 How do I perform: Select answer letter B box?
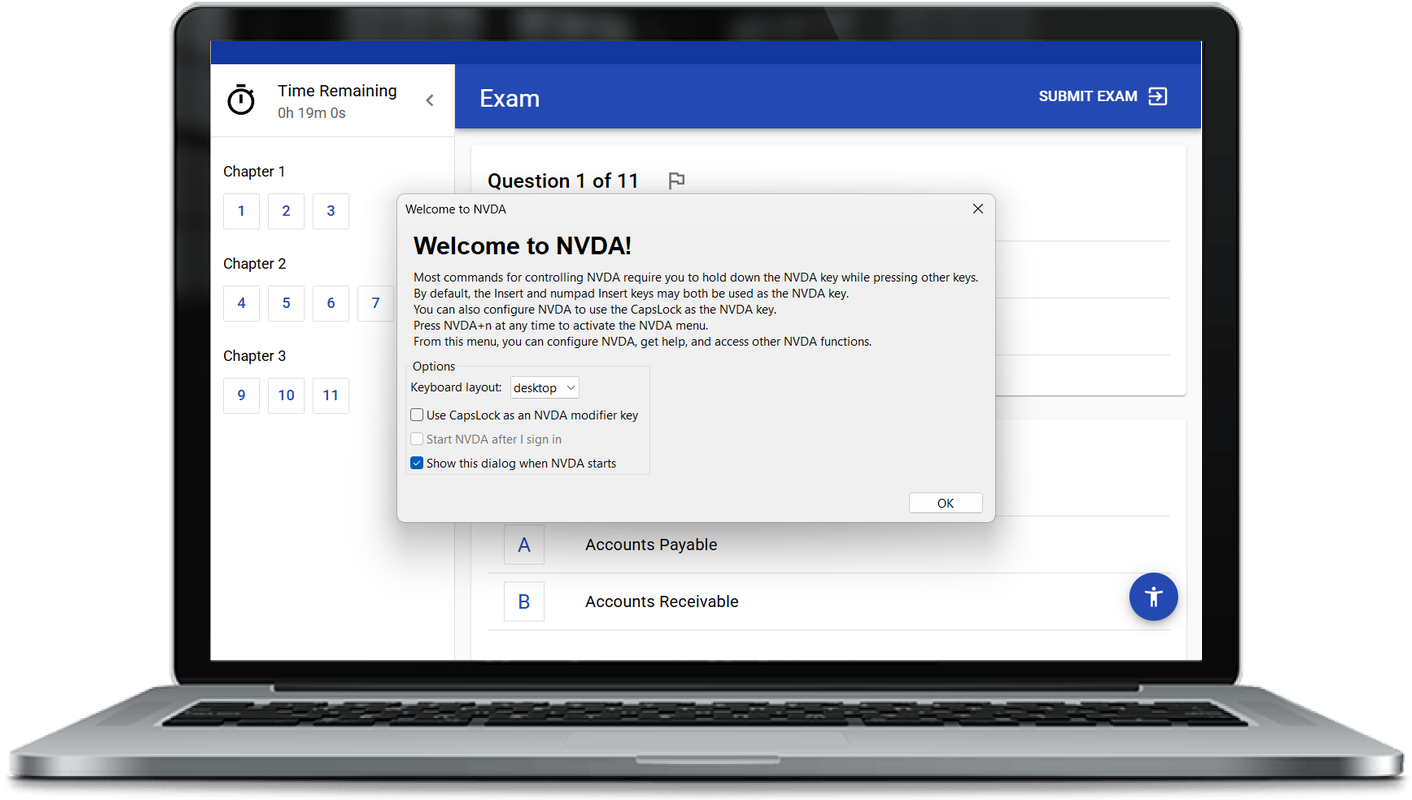tap(524, 602)
